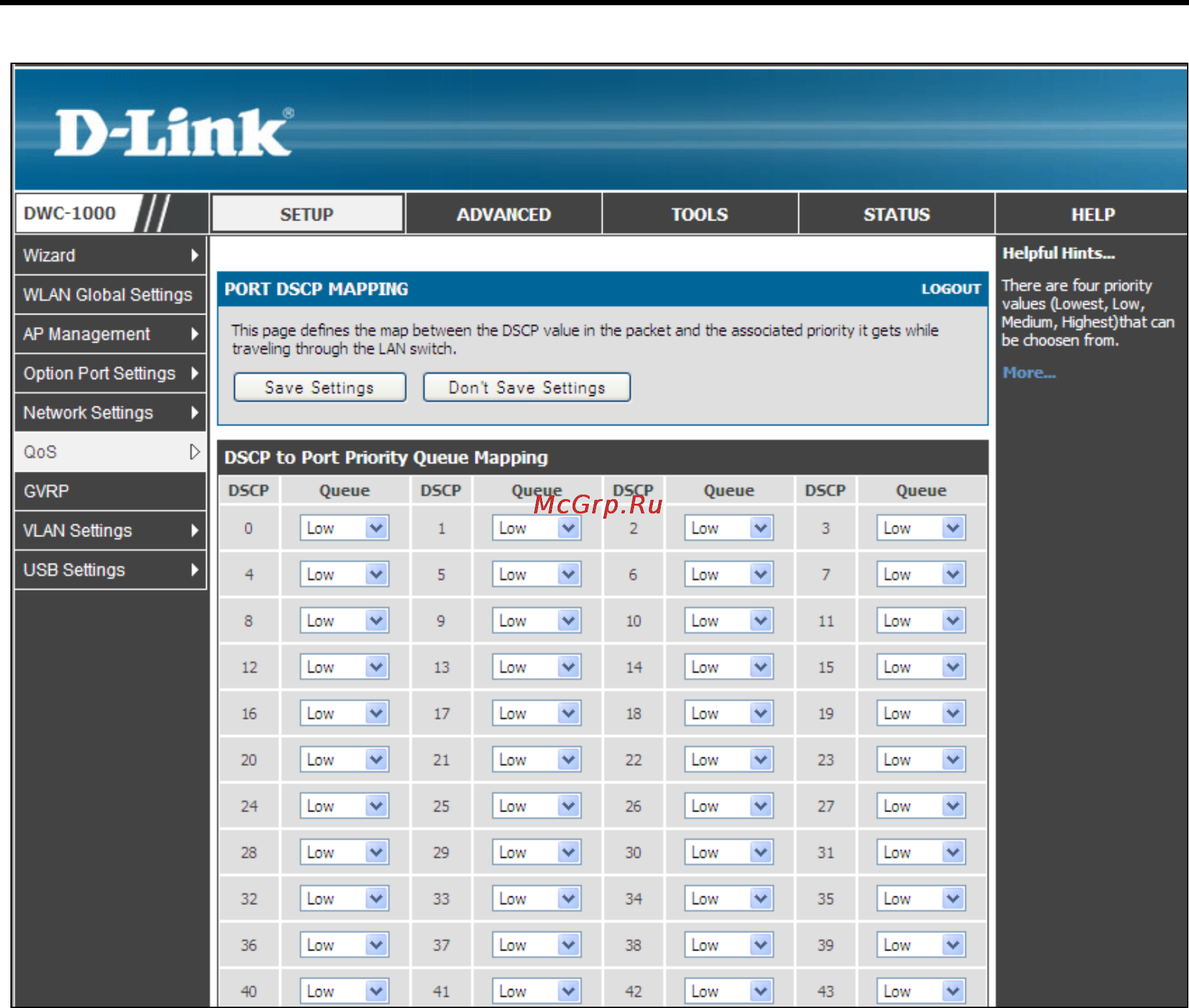The height and width of the screenshot is (1008, 1189).
Task: Open queue dropdown for DSCP 13
Action: point(537,667)
